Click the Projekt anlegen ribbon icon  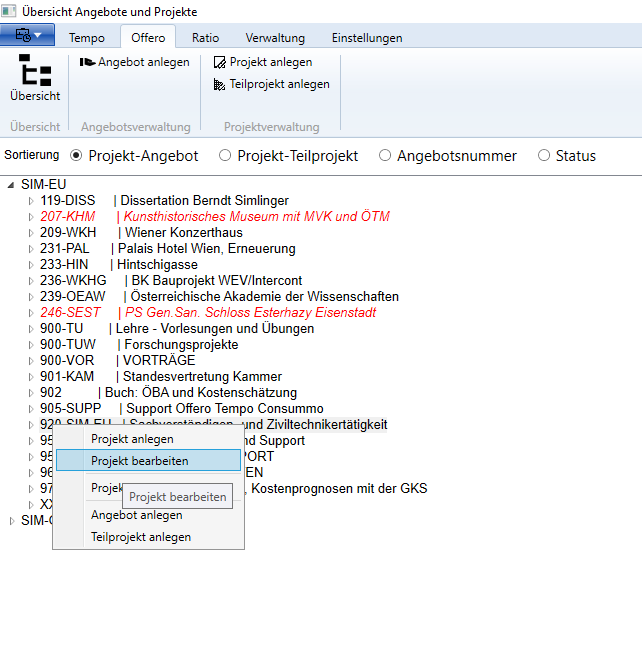click(x=220, y=62)
